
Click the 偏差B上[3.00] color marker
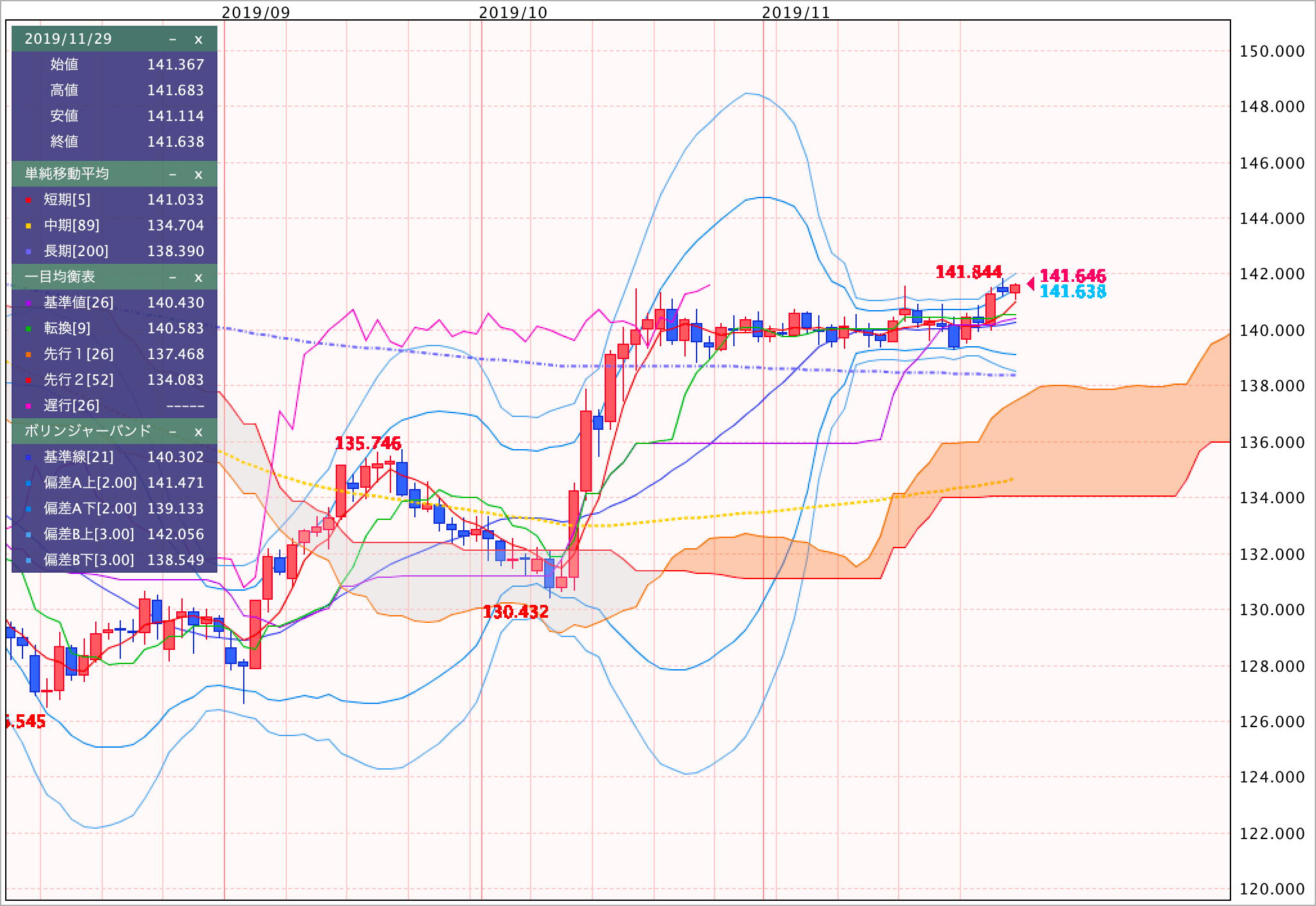point(28,535)
